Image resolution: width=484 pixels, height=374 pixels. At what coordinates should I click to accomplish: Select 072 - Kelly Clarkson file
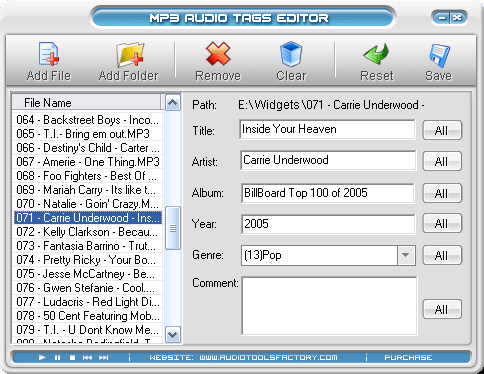tap(88, 232)
